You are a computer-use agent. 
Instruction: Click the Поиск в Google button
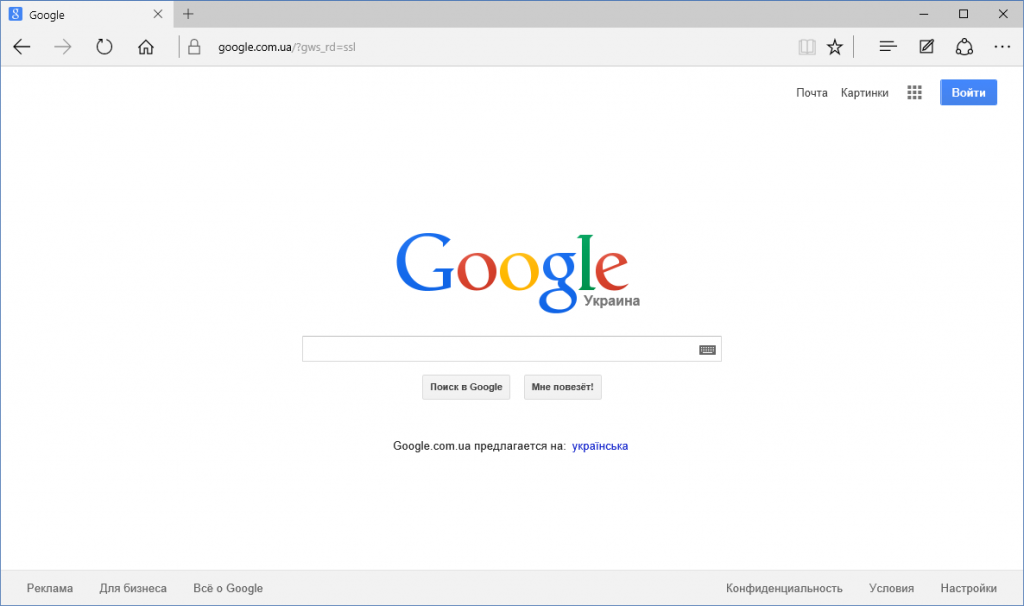click(x=466, y=387)
